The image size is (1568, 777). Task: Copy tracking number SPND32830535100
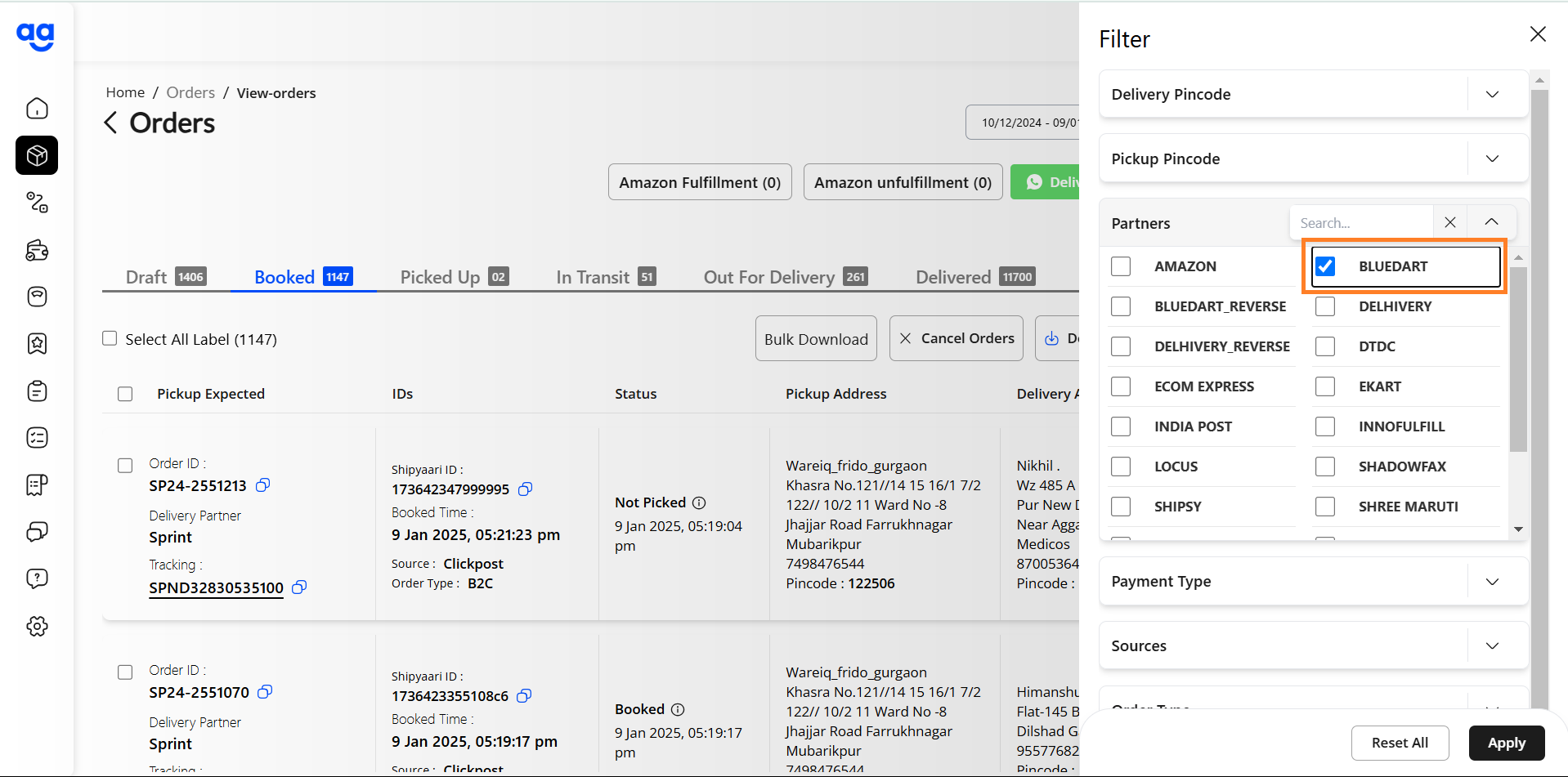click(299, 587)
